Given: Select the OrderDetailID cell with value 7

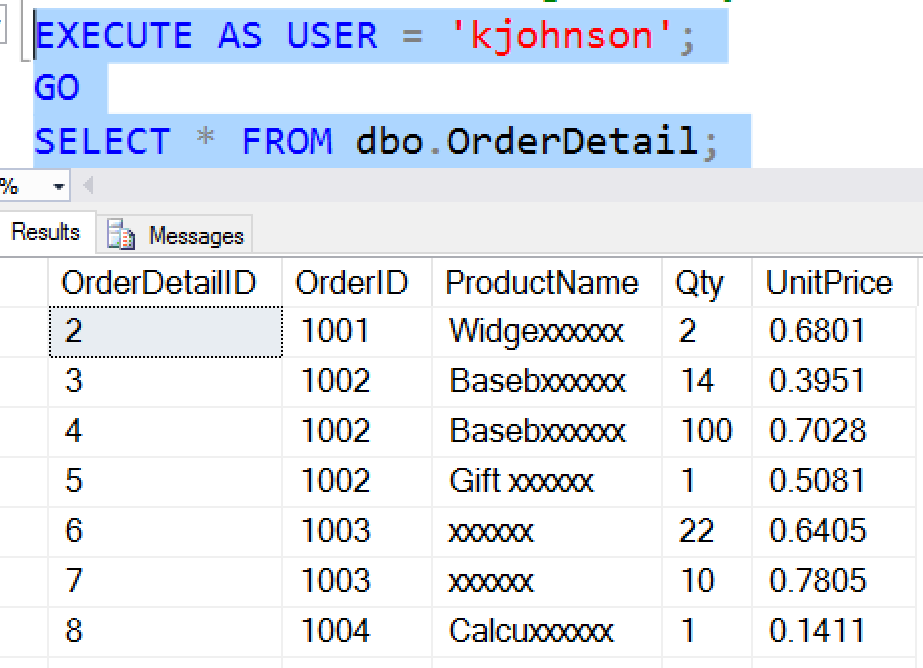Looking at the screenshot, I should [x=165, y=581].
